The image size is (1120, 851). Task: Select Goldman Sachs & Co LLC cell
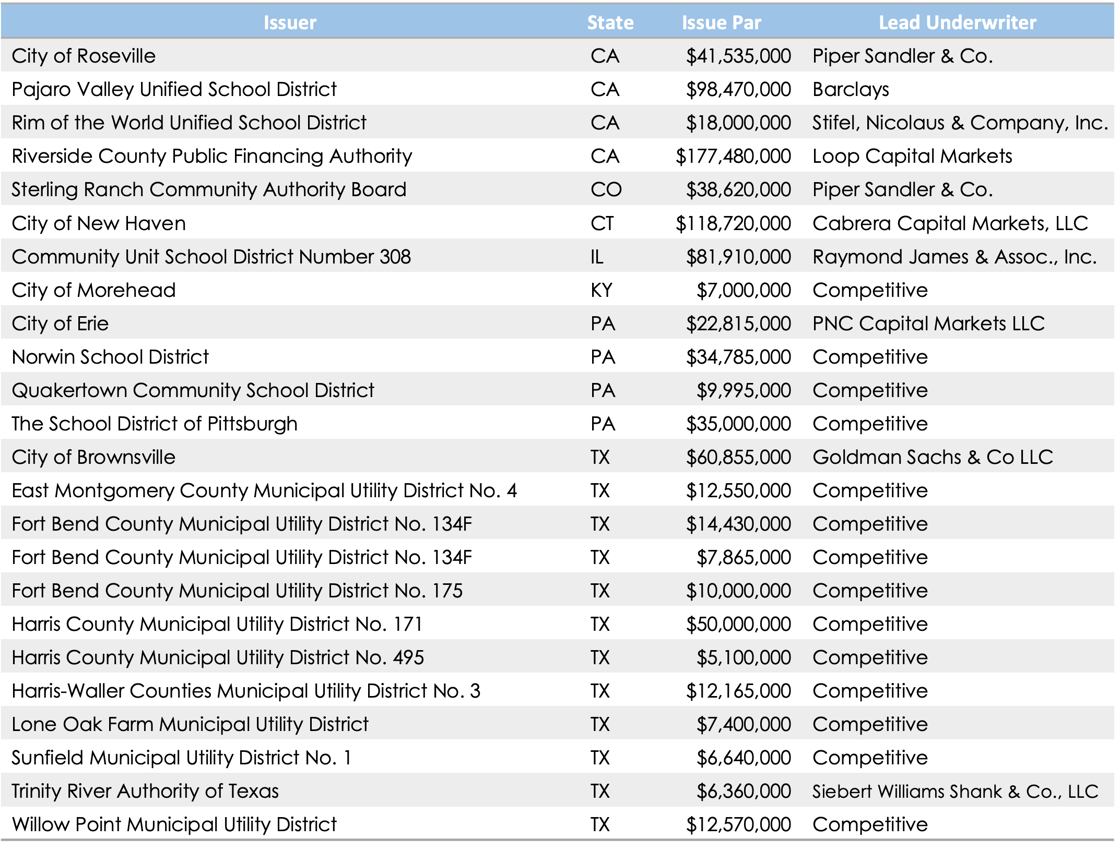click(x=932, y=457)
